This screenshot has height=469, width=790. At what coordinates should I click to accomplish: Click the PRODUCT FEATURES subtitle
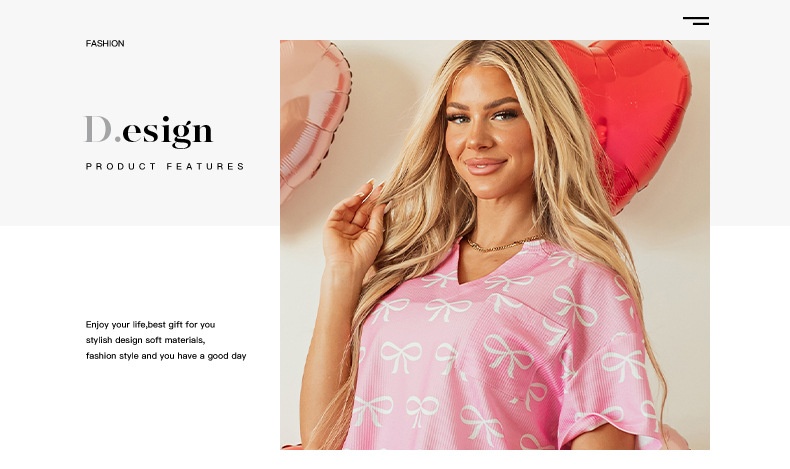(165, 166)
